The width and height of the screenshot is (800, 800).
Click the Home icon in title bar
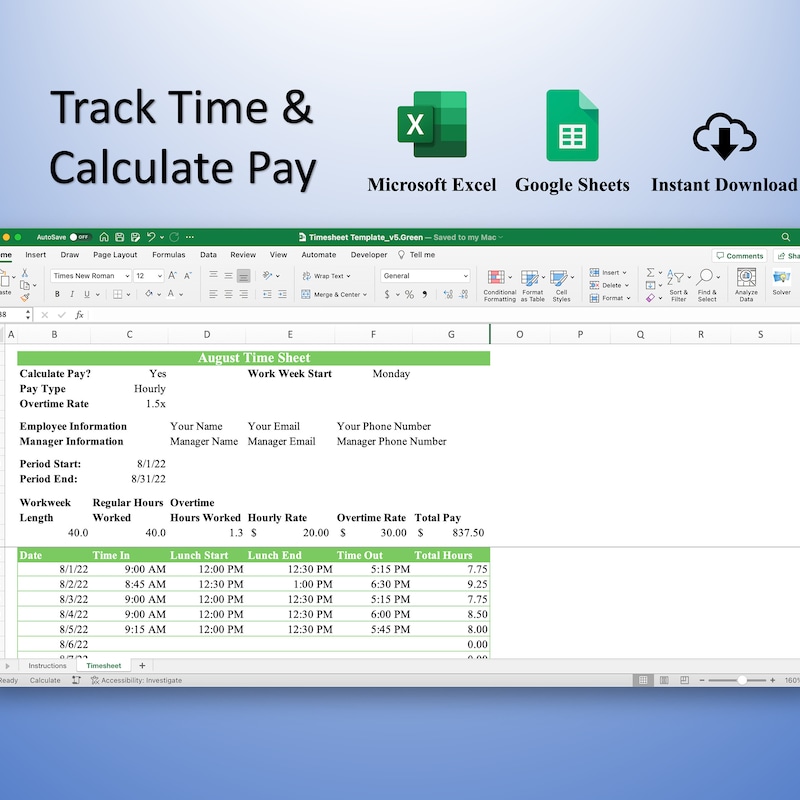coord(104,237)
